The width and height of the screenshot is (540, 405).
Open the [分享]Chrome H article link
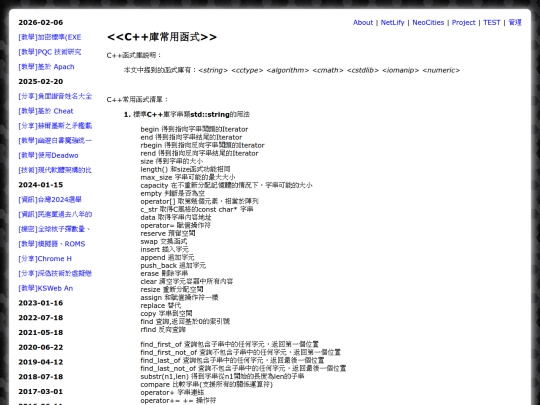tap(45, 259)
